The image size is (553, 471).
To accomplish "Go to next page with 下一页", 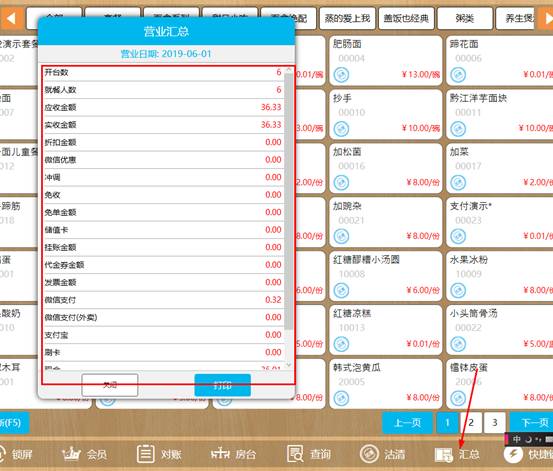I will 531,423.
